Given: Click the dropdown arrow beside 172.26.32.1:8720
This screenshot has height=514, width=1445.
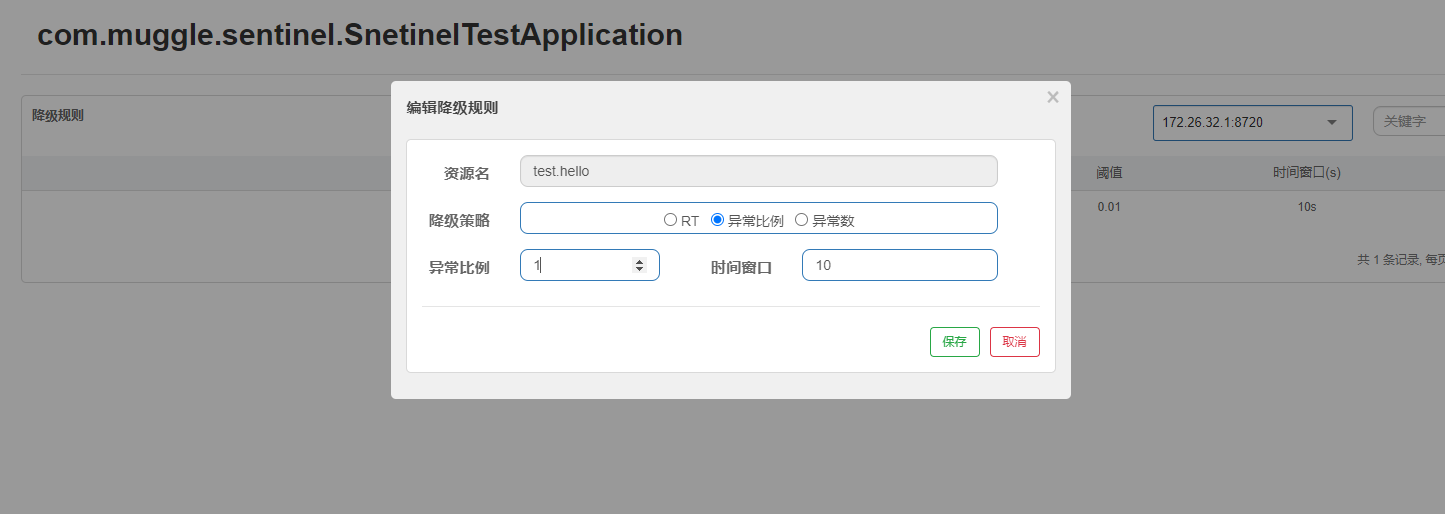Looking at the screenshot, I should (1331, 122).
